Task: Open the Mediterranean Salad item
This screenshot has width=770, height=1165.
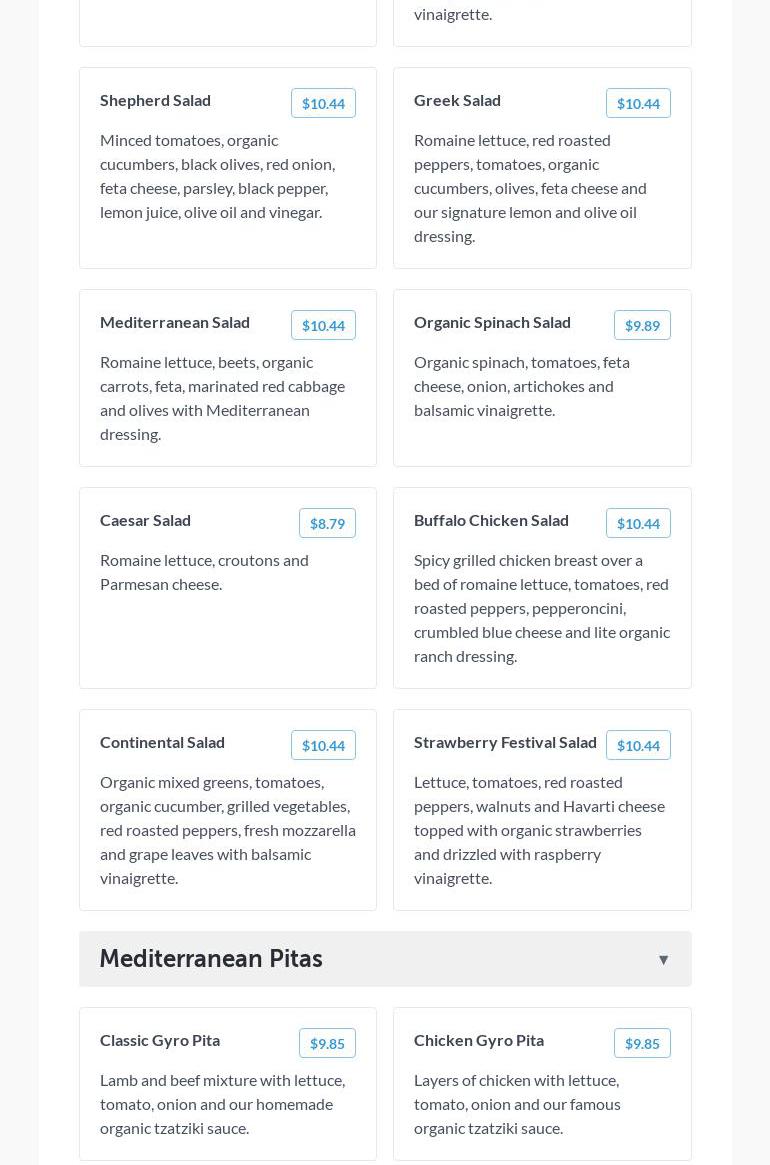Action: (x=175, y=322)
